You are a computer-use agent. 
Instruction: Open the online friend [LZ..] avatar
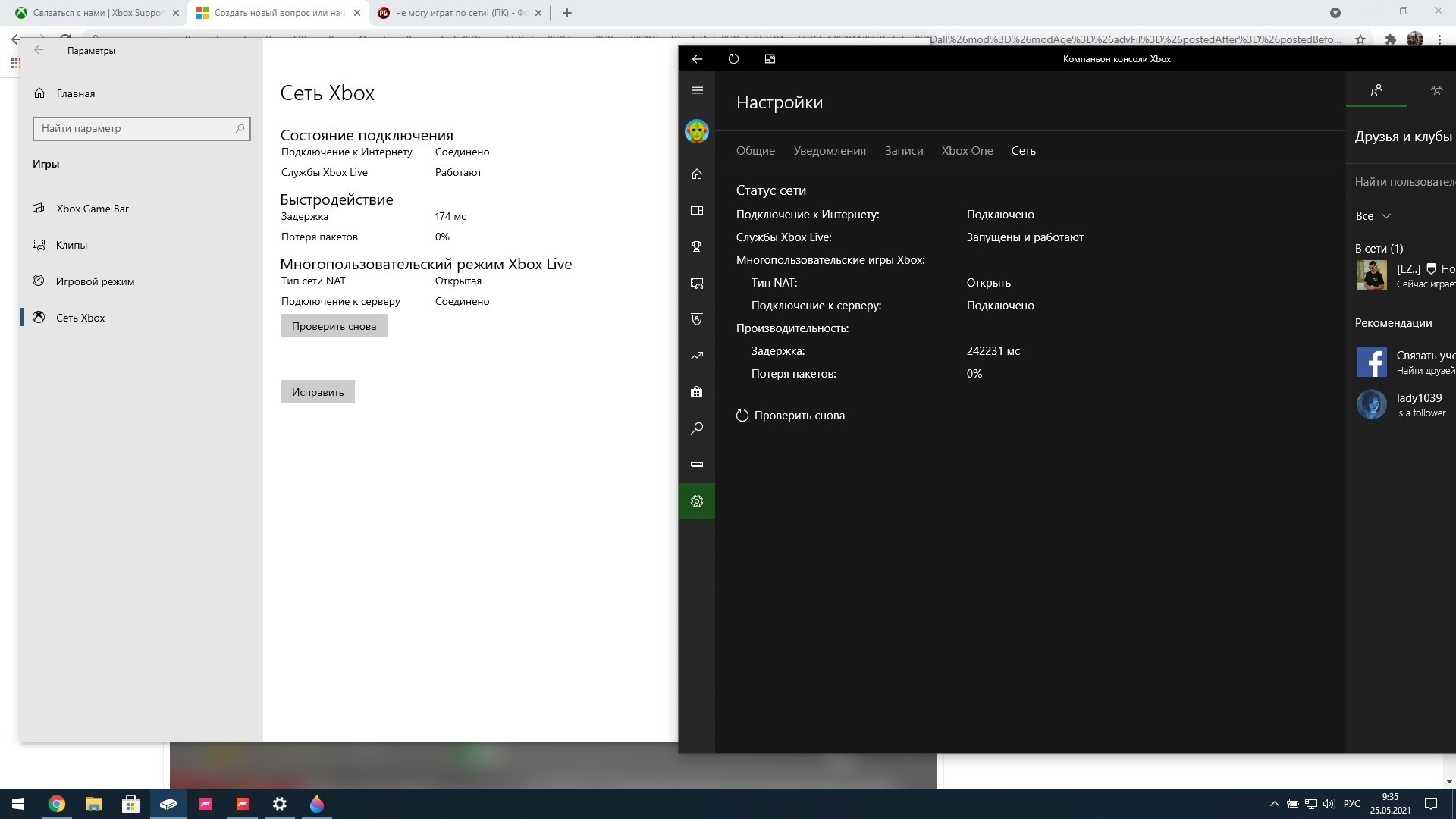point(1371,275)
